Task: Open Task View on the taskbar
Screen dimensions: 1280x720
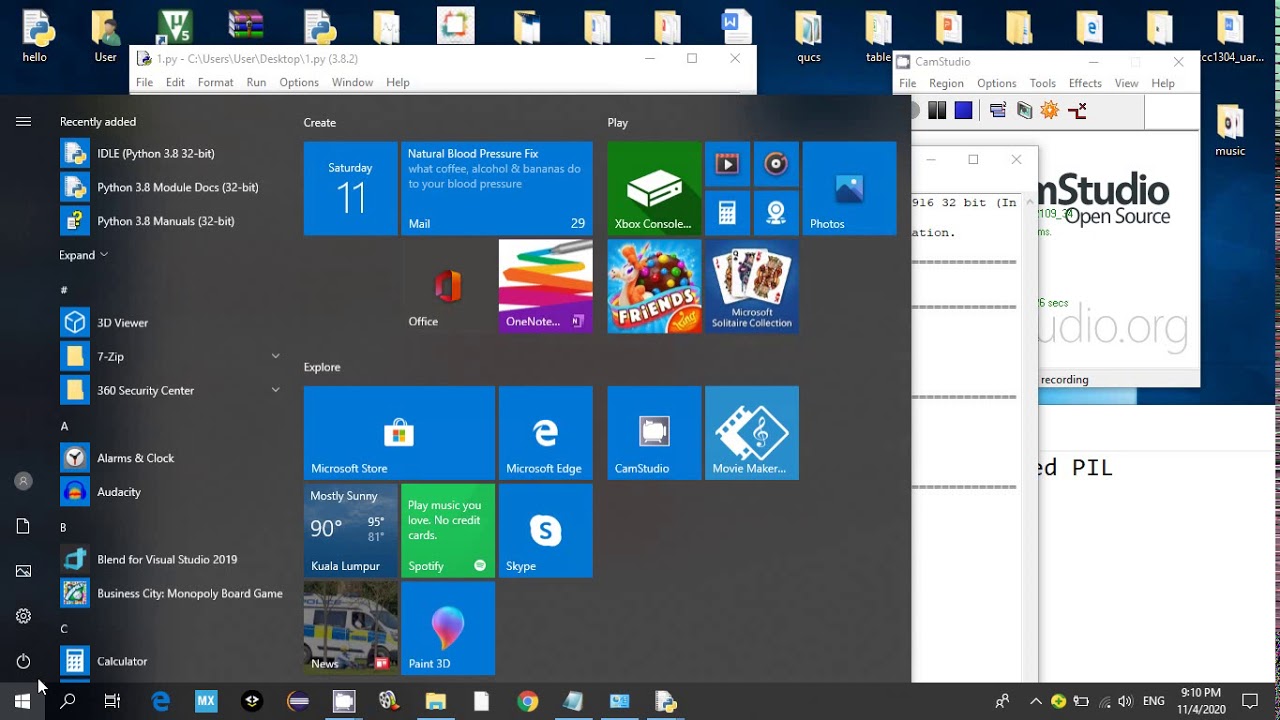Action: [x=113, y=701]
